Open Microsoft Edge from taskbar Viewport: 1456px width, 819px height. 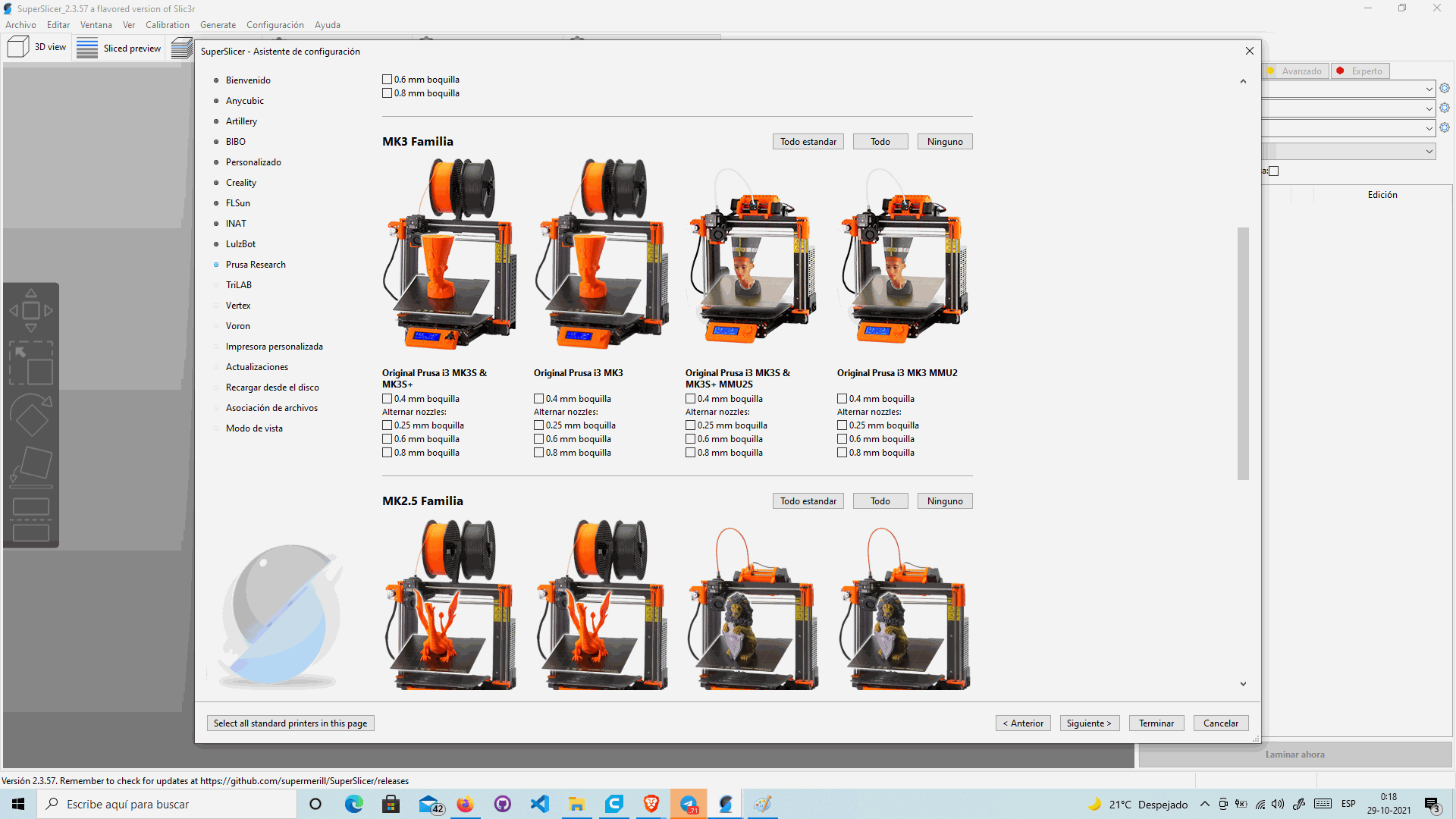(353, 804)
